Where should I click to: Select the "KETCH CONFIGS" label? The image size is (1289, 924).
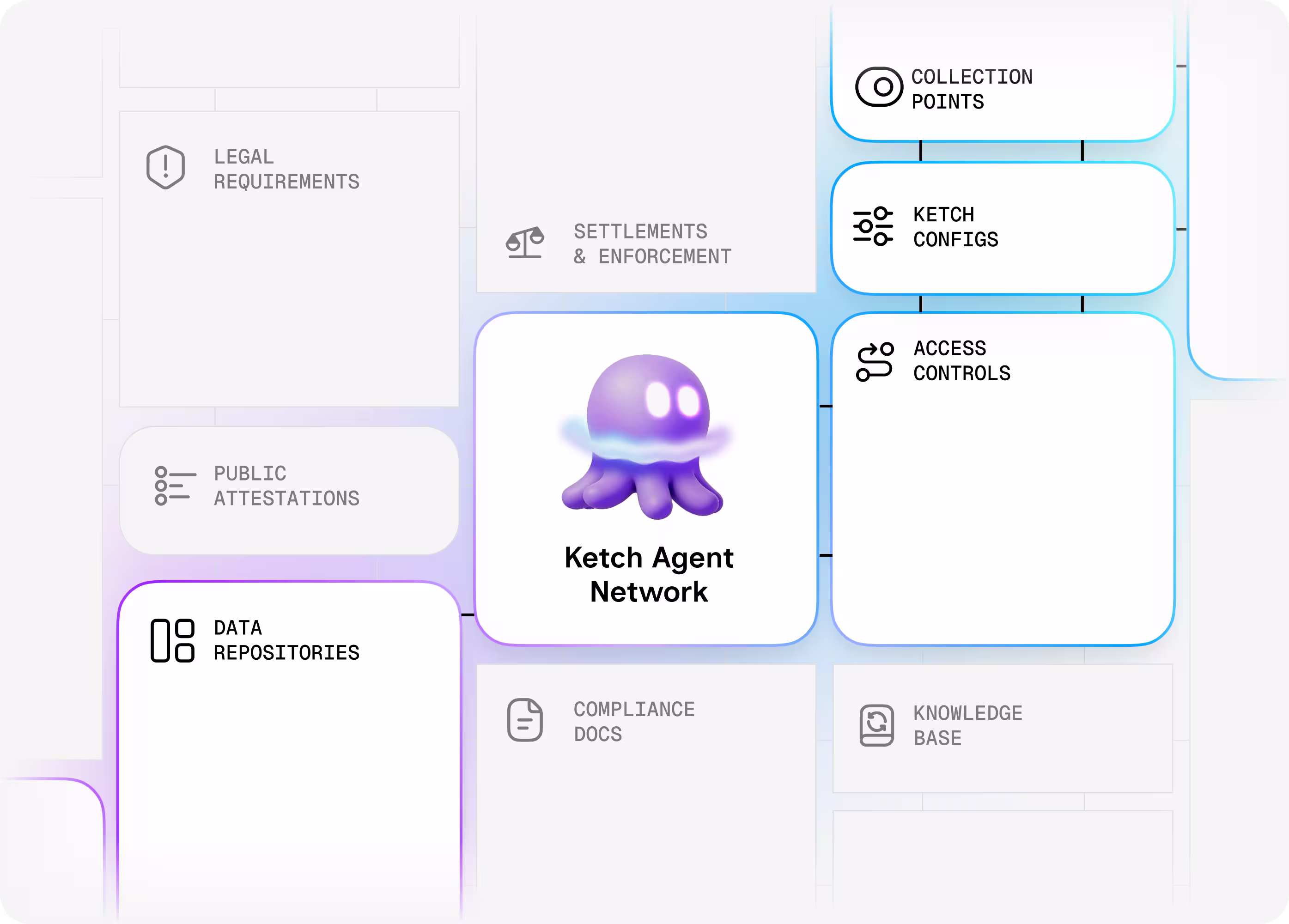click(955, 227)
